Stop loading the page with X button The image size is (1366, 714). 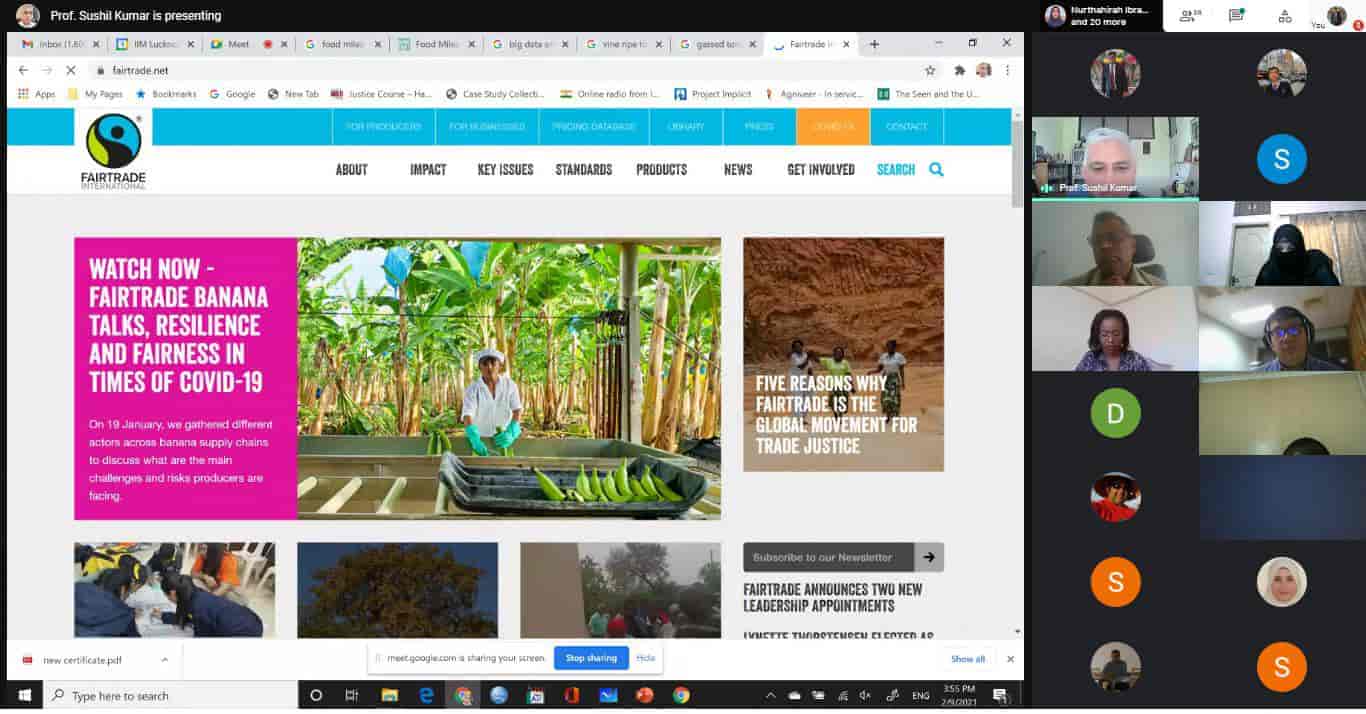click(x=70, y=71)
